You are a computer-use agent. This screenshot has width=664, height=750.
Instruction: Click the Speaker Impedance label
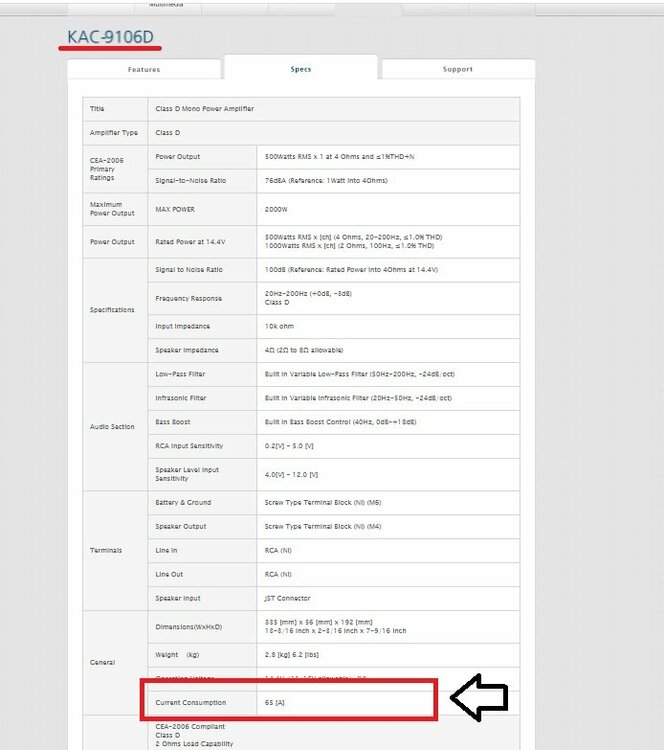[x=187, y=350]
